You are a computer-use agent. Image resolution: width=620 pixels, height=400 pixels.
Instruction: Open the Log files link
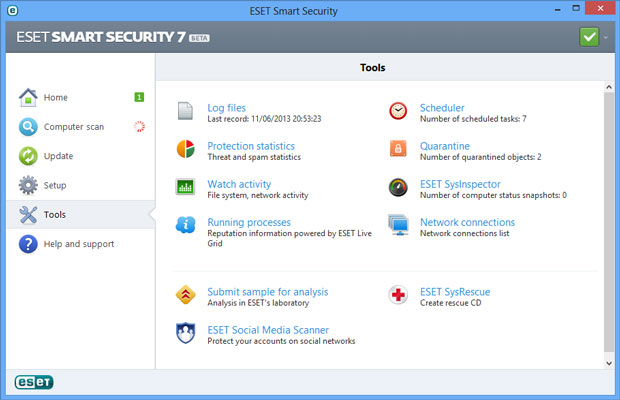227,108
